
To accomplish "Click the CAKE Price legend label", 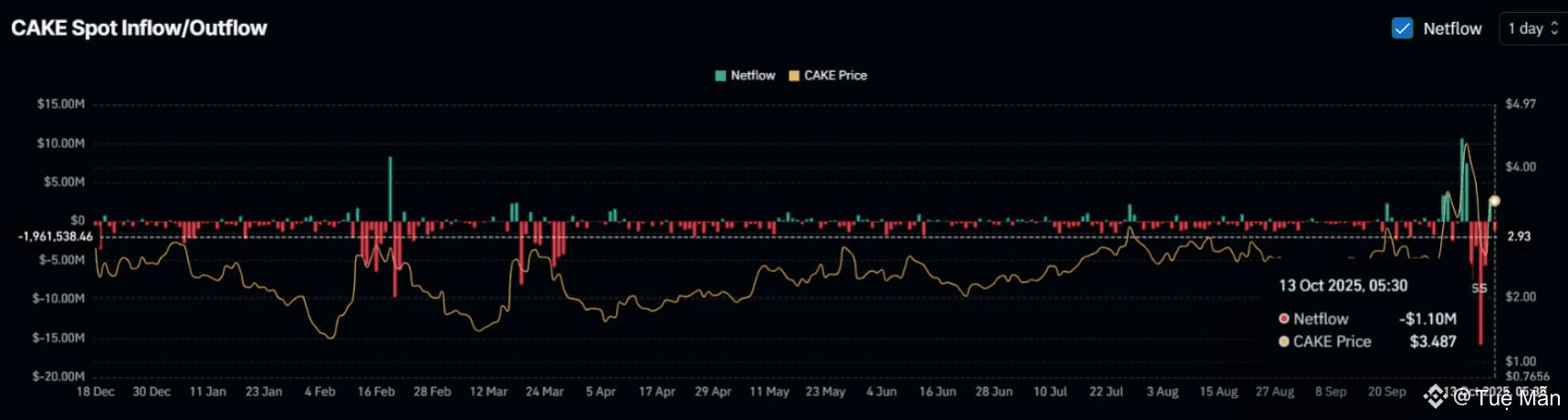I will coord(835,76).
